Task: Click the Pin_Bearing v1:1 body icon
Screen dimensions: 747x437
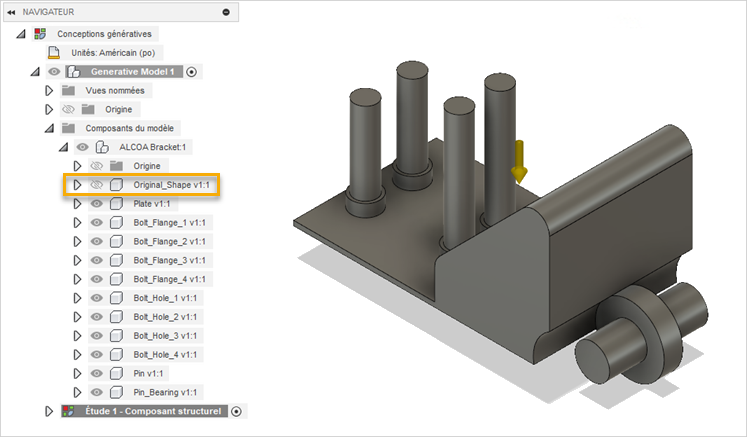Action: click(116, 392)
